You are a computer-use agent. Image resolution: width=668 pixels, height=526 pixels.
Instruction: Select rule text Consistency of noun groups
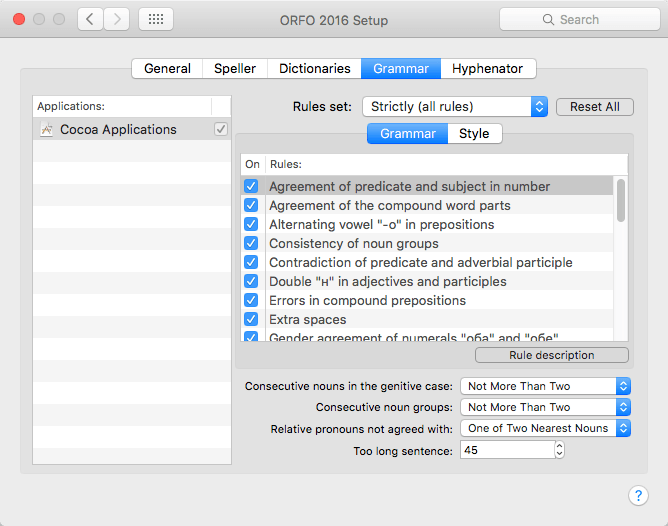pos(354,244)
